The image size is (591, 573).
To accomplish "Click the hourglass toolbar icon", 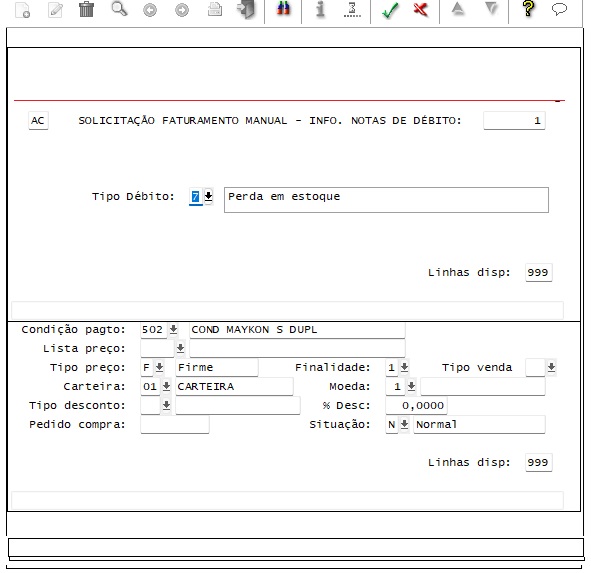I will (352, 10).
